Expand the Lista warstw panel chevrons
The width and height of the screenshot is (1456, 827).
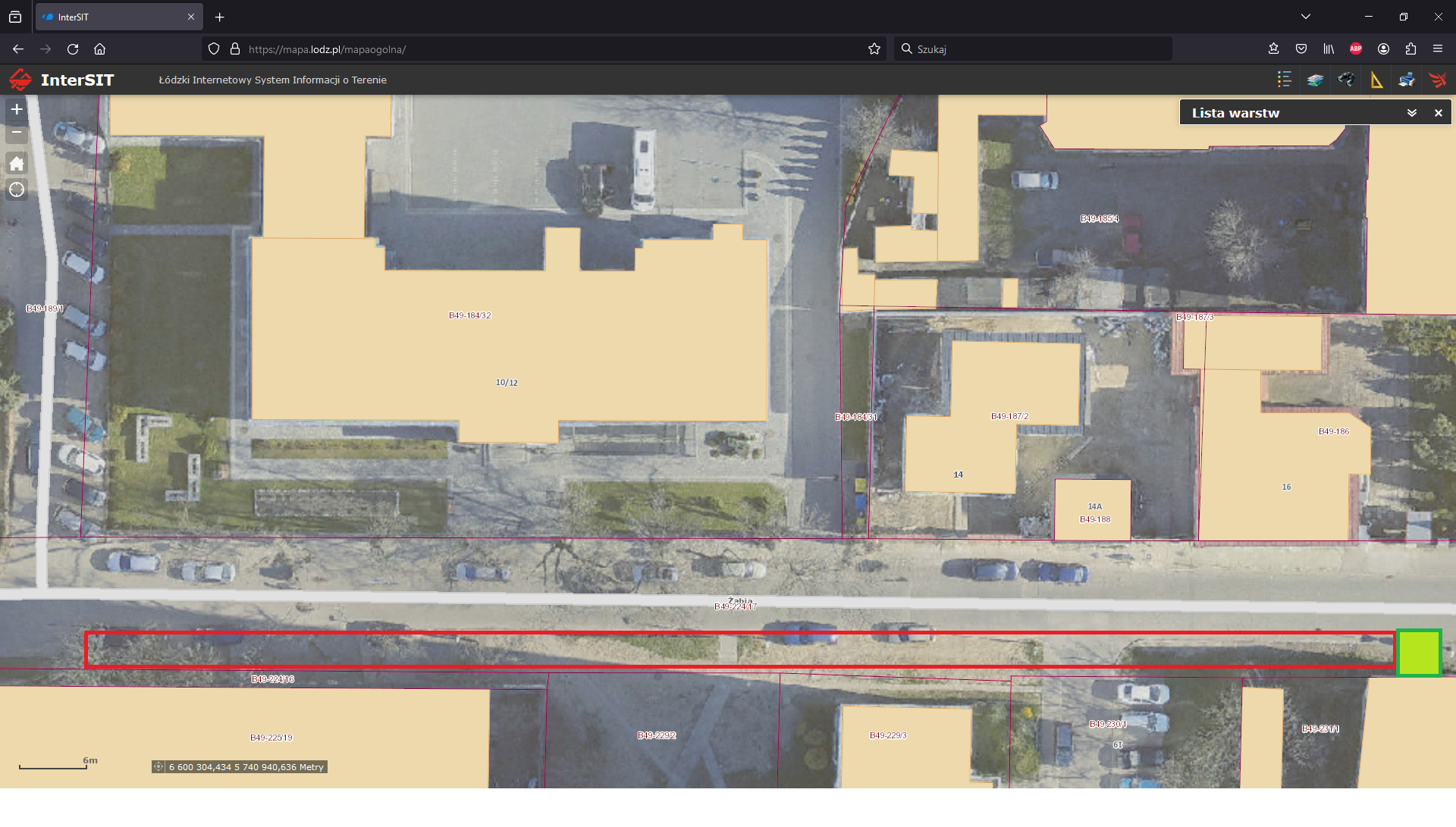coord(1412,113)
